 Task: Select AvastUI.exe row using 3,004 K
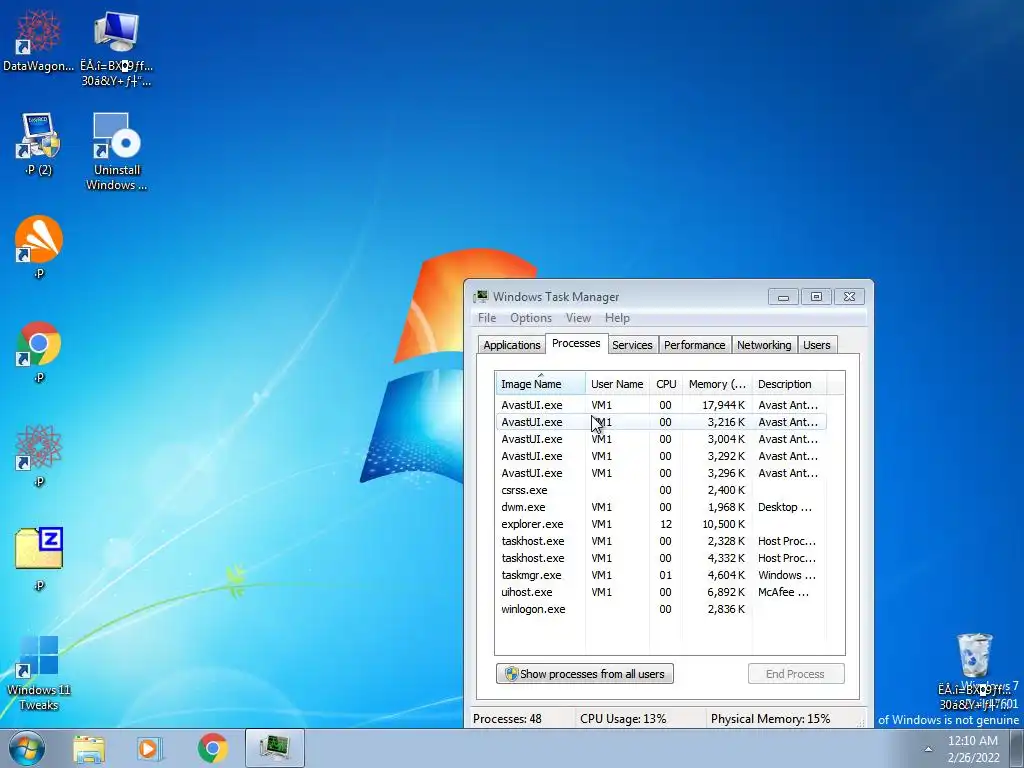[661, 439]
